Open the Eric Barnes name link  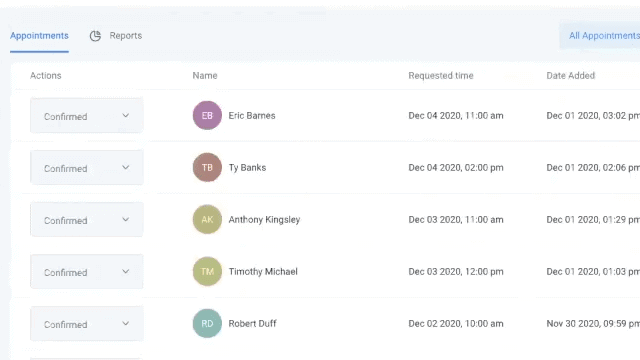(252, 116)
